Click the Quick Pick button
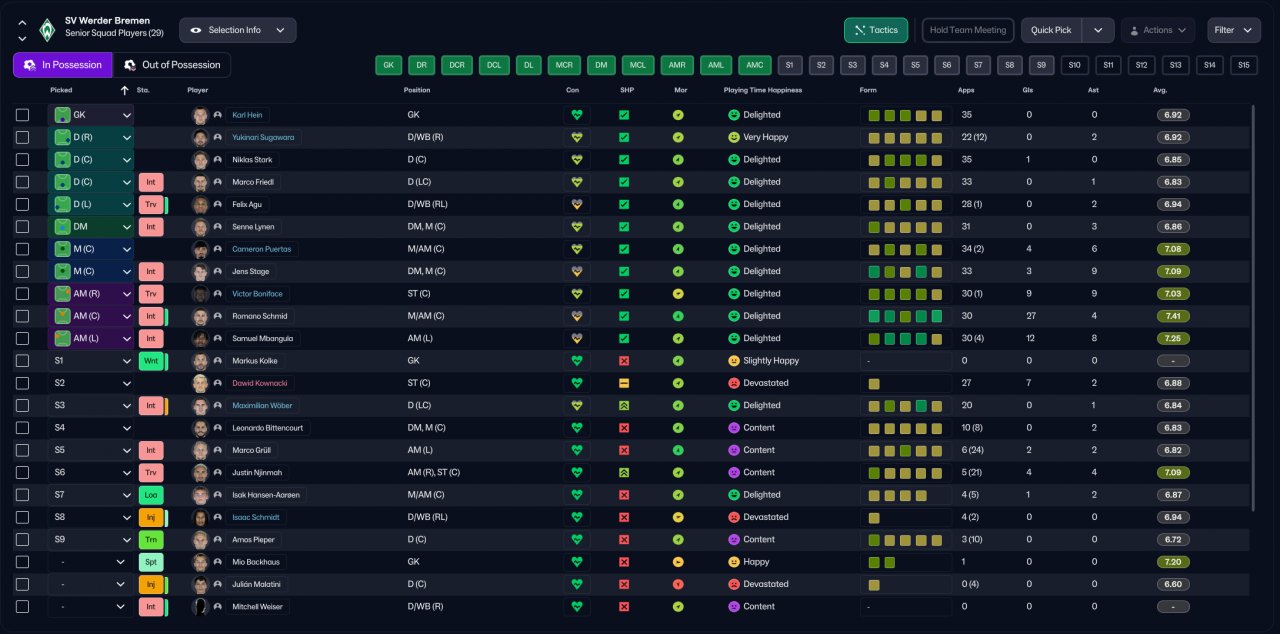 1051,30
